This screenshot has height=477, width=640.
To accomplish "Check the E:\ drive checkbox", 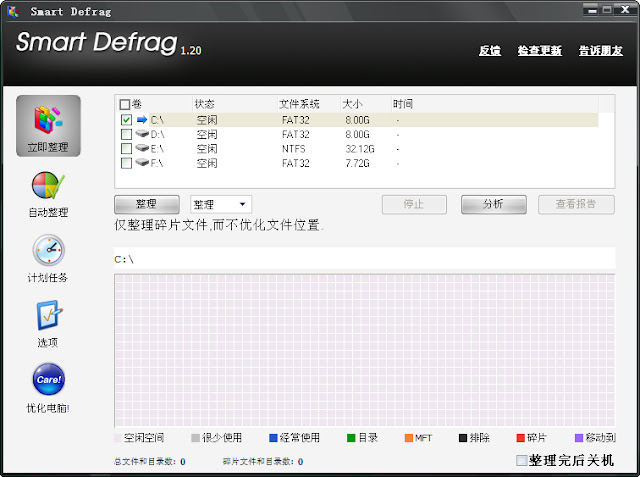I will 127,149.
